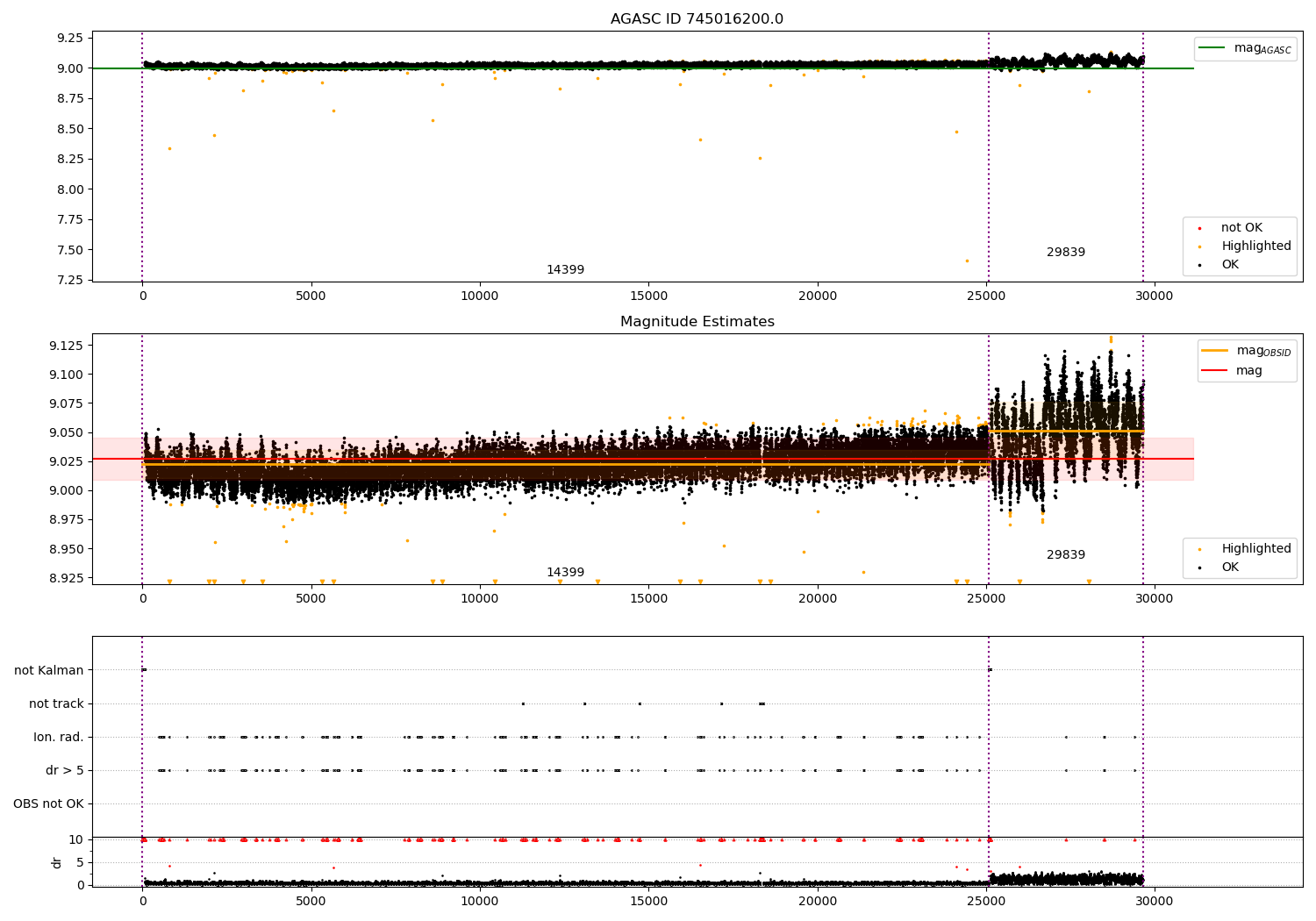Click the green mag AGASC legend line
This screenshot has width=1316, height=921.
point(1212,47)
